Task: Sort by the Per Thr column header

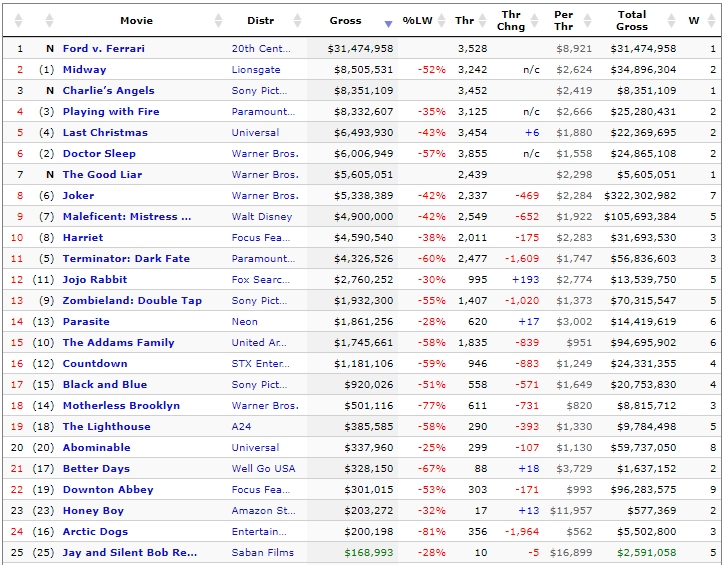Action: 563,20
